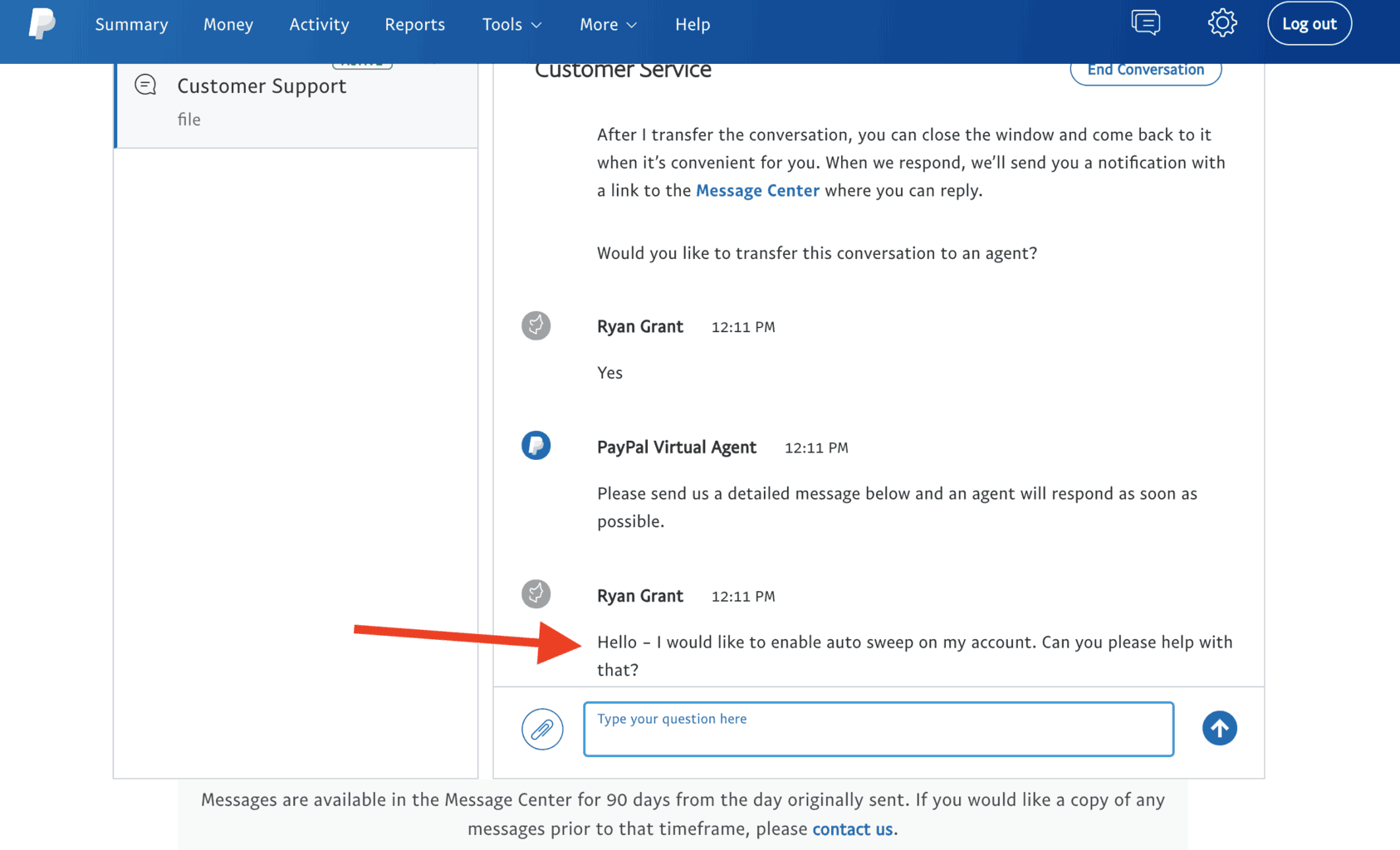Expand the More navigation dropdown
This screenshot has height=850, width=1400.
(x=607, y=24)
